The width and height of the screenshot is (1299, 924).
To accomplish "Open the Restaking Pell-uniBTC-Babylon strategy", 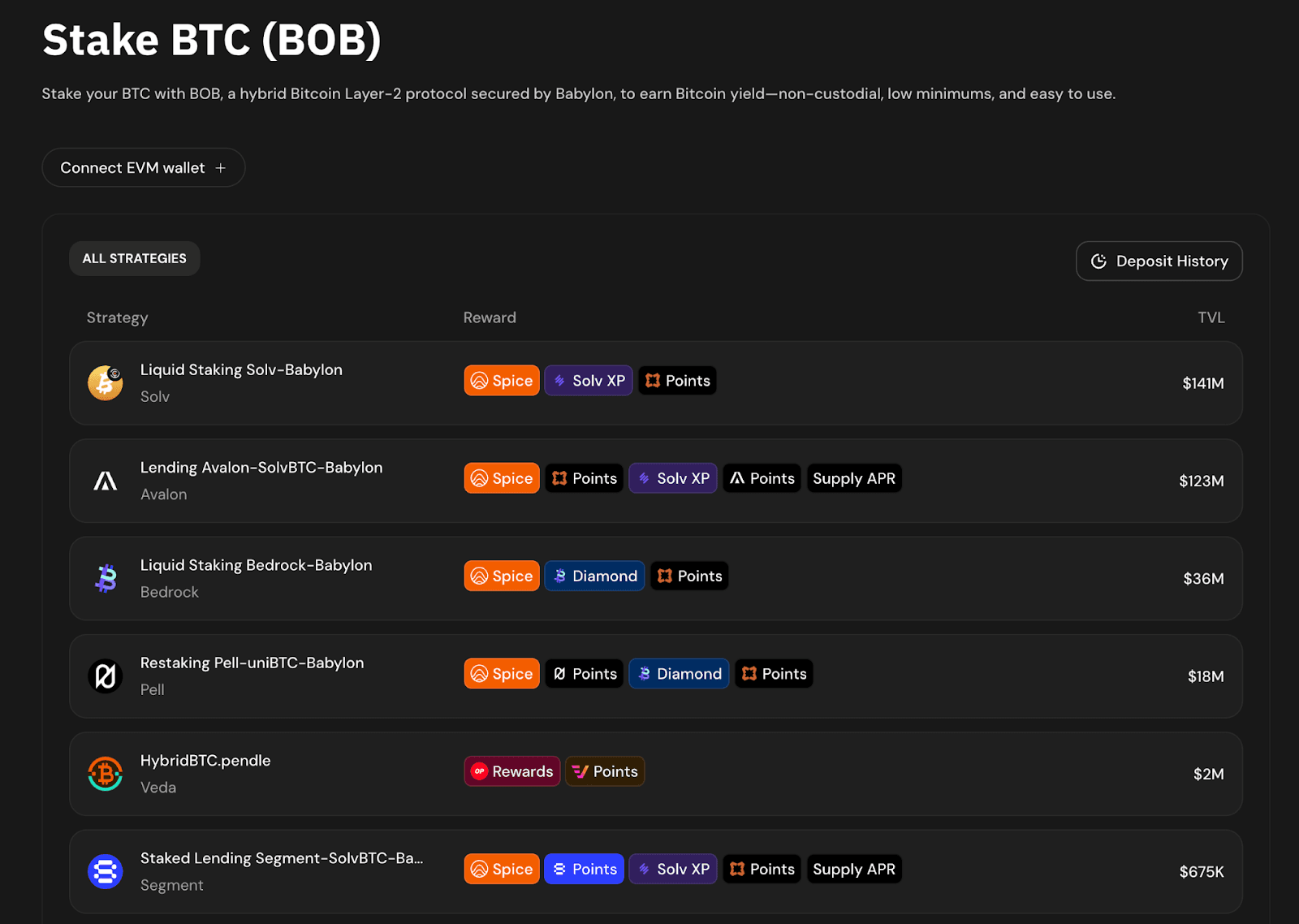I will (252, 663).
